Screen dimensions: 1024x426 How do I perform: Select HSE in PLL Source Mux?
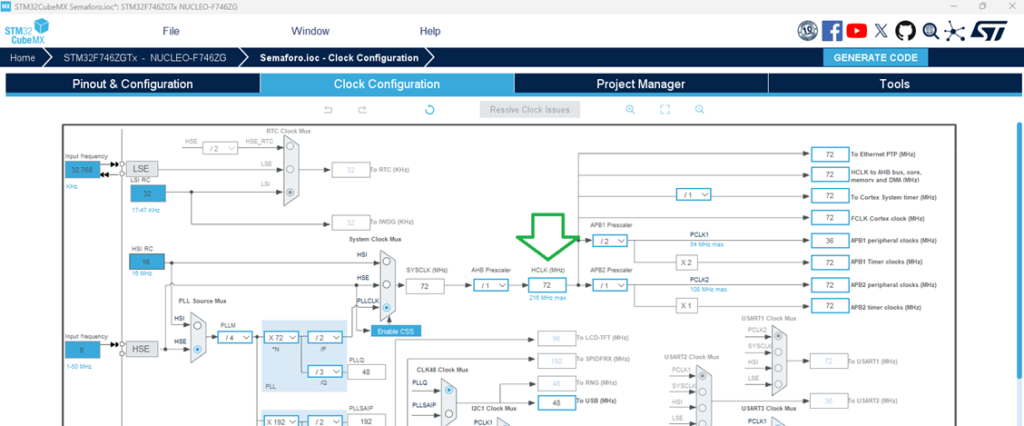(x=197, y=349)
